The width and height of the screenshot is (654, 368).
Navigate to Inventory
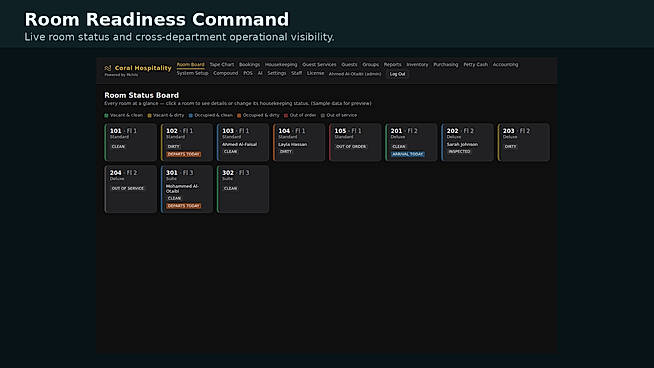(x=417, y=65)
